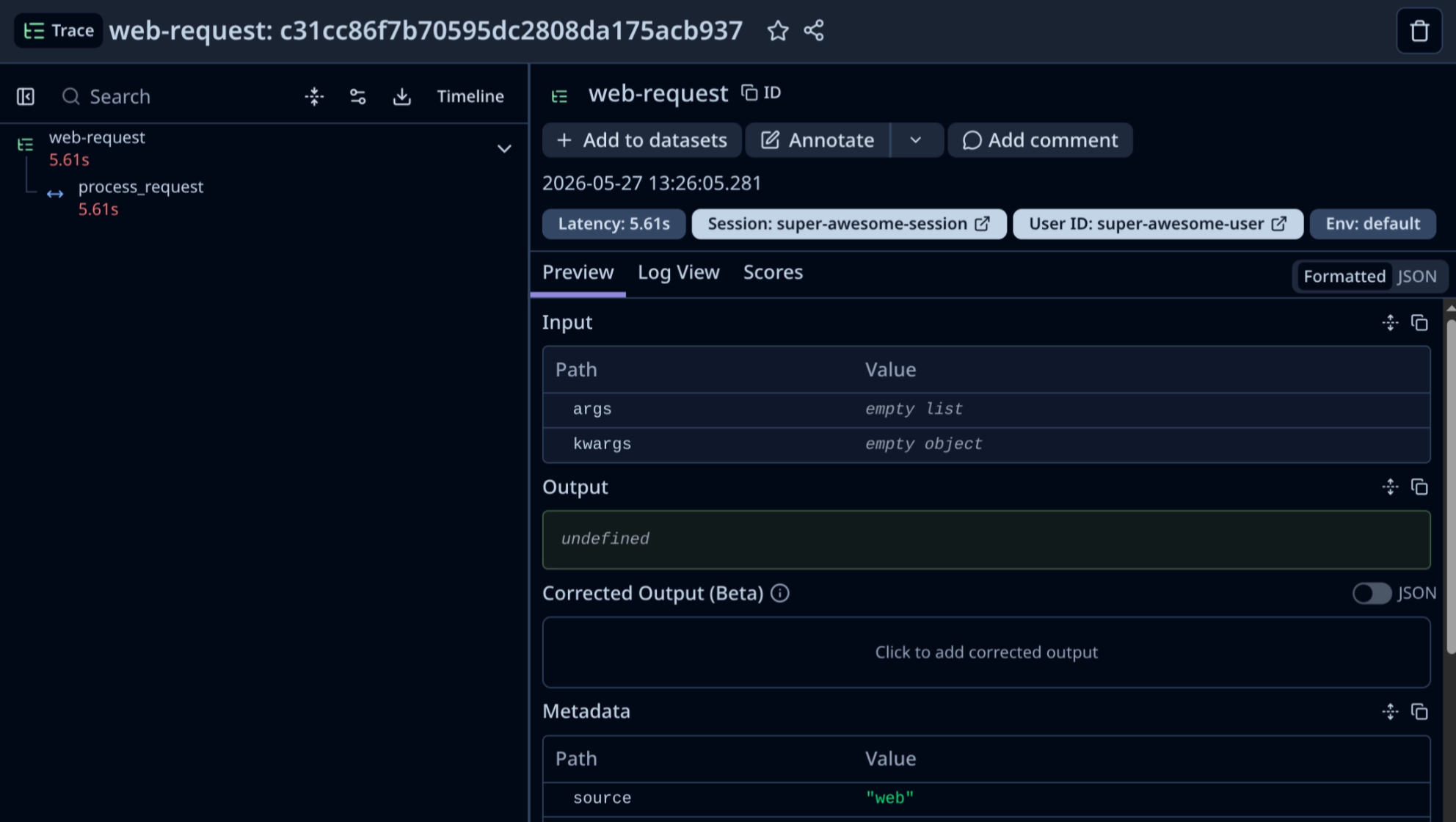
Task: Click Add to datasets button
Action: (642, 140)
